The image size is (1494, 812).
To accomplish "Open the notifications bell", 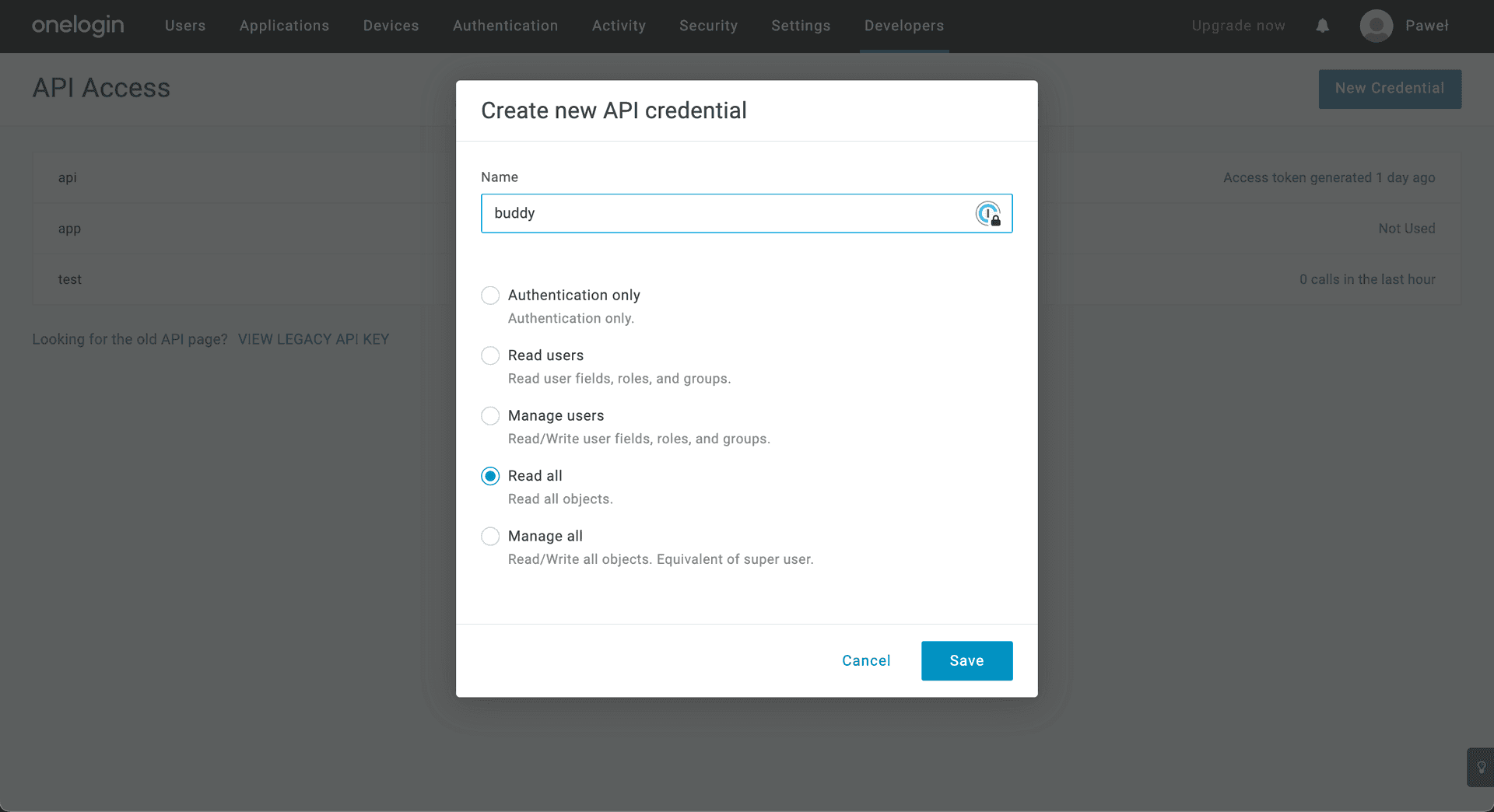I will pyautogui.click(x=1322, y=26).
